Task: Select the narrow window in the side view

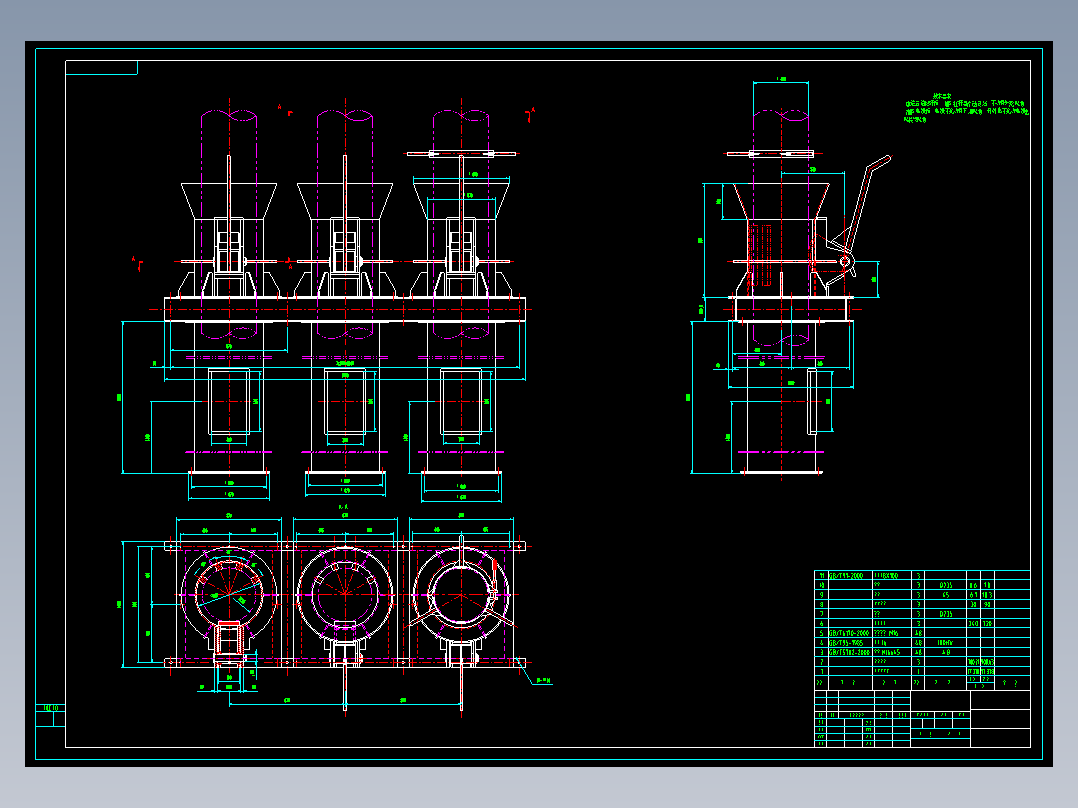Action: pyautogui.click(x=812, y=402)
